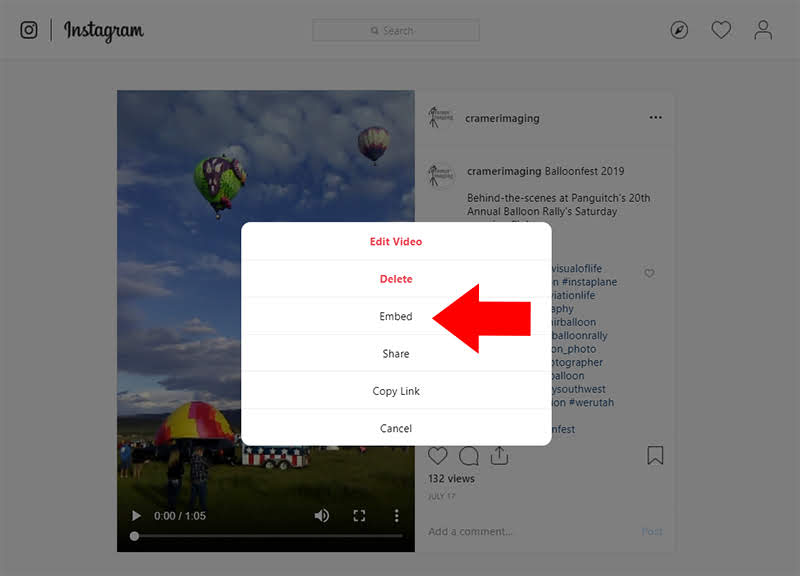
Task: Open the activity heart icon in header
Action: (x=721, y=30)
